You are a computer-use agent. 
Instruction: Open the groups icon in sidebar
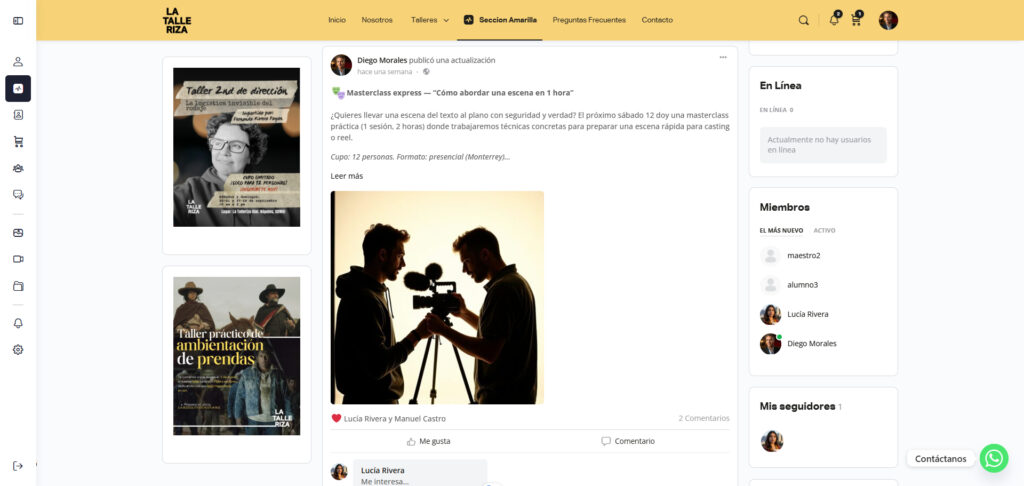tap(18, 168)
